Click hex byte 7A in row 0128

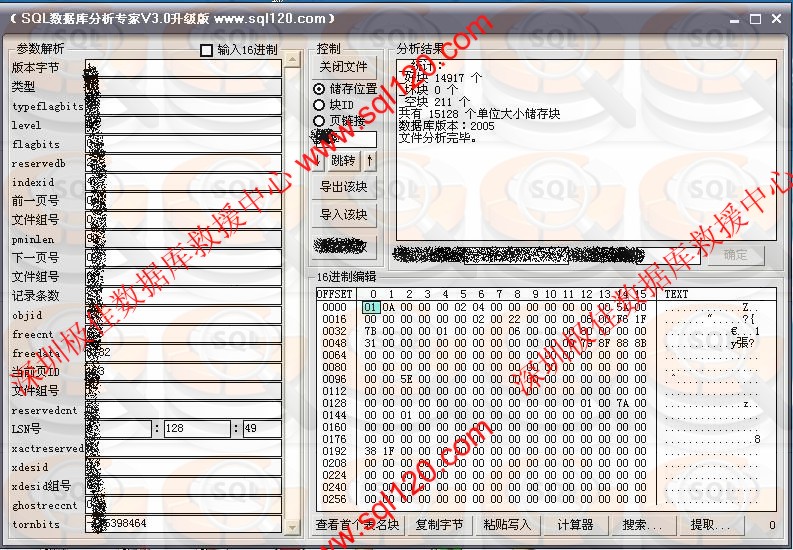tap(623, 403)
